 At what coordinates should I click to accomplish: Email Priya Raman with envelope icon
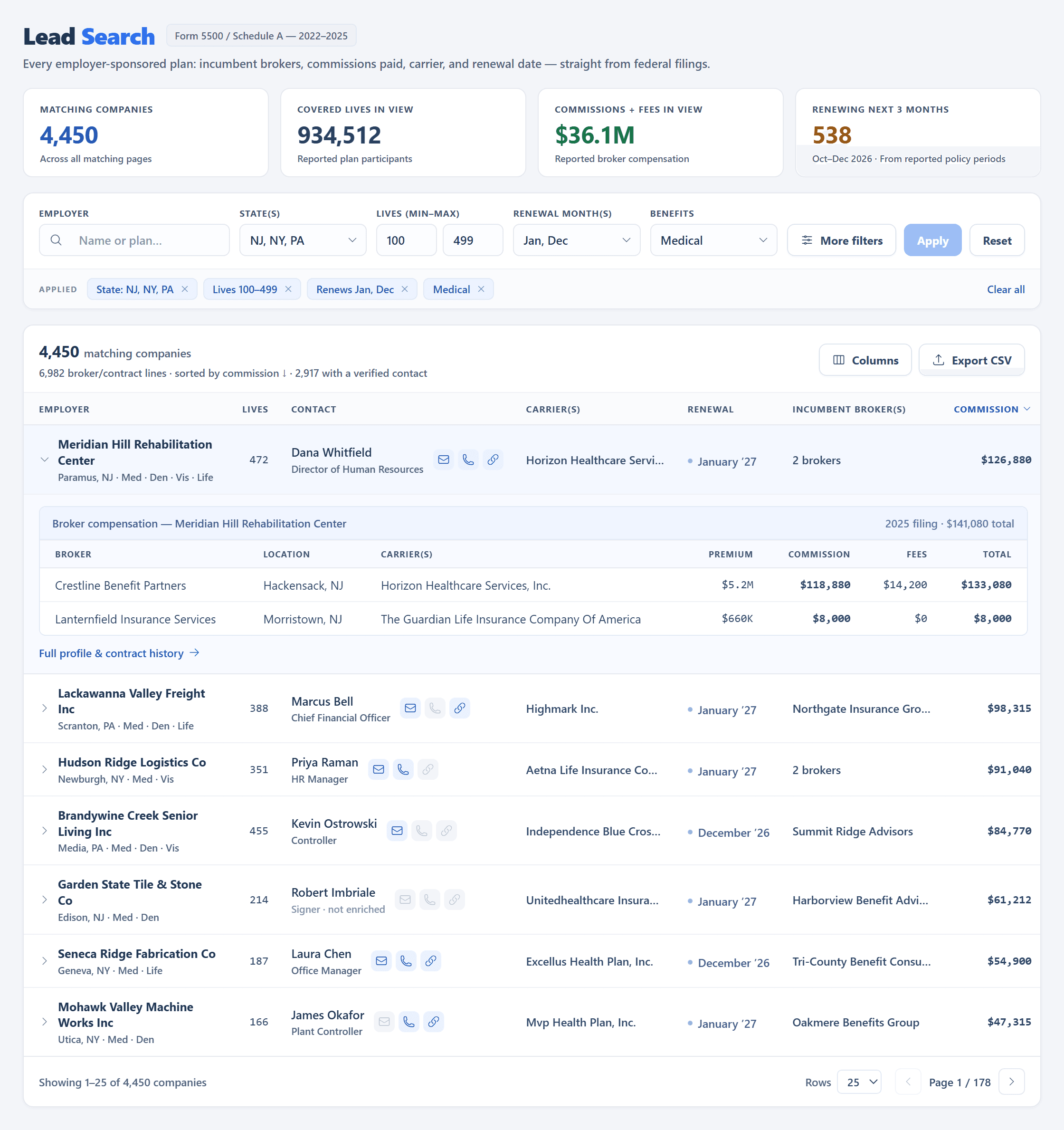coord(378,770)
